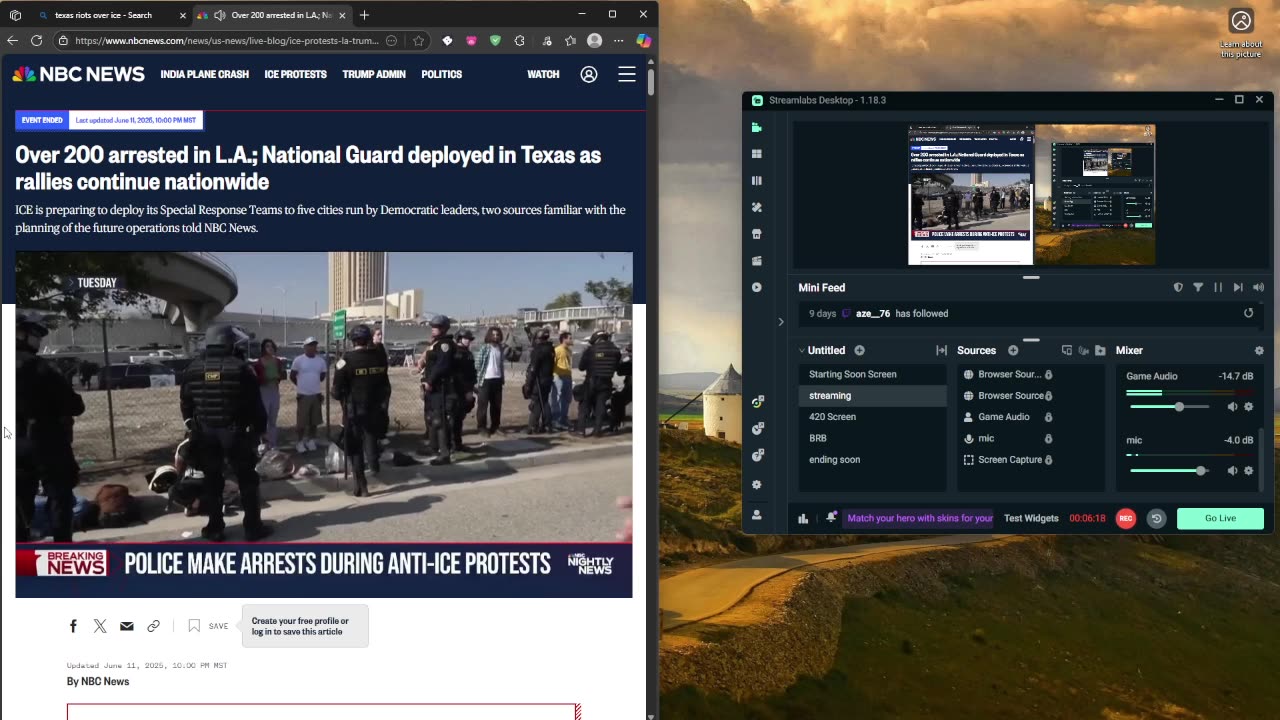Viewport: 1280px width, 720px height.
Task: Open the Trump Admin nav item
Action: tap(374, 74)
